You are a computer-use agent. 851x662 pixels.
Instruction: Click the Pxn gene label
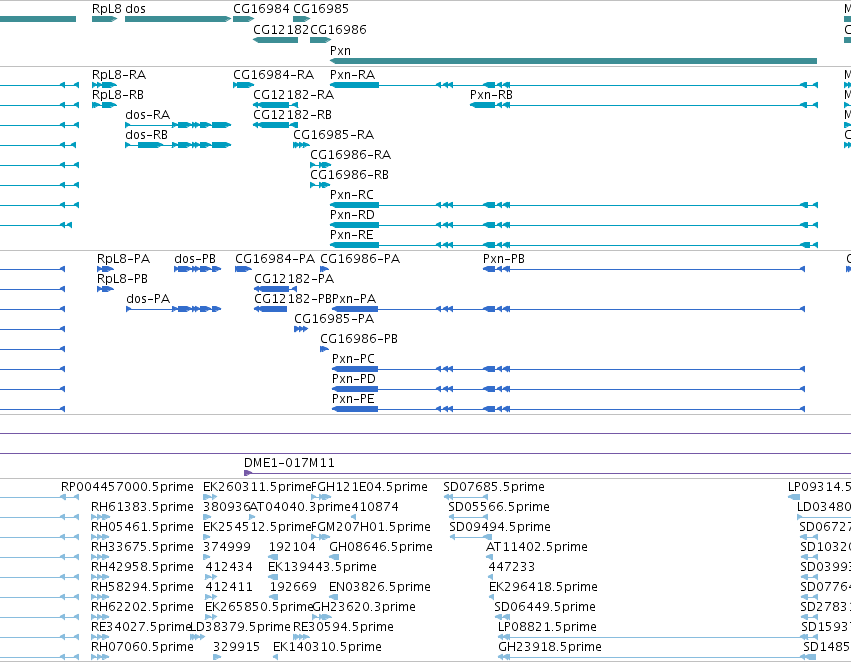340,50
